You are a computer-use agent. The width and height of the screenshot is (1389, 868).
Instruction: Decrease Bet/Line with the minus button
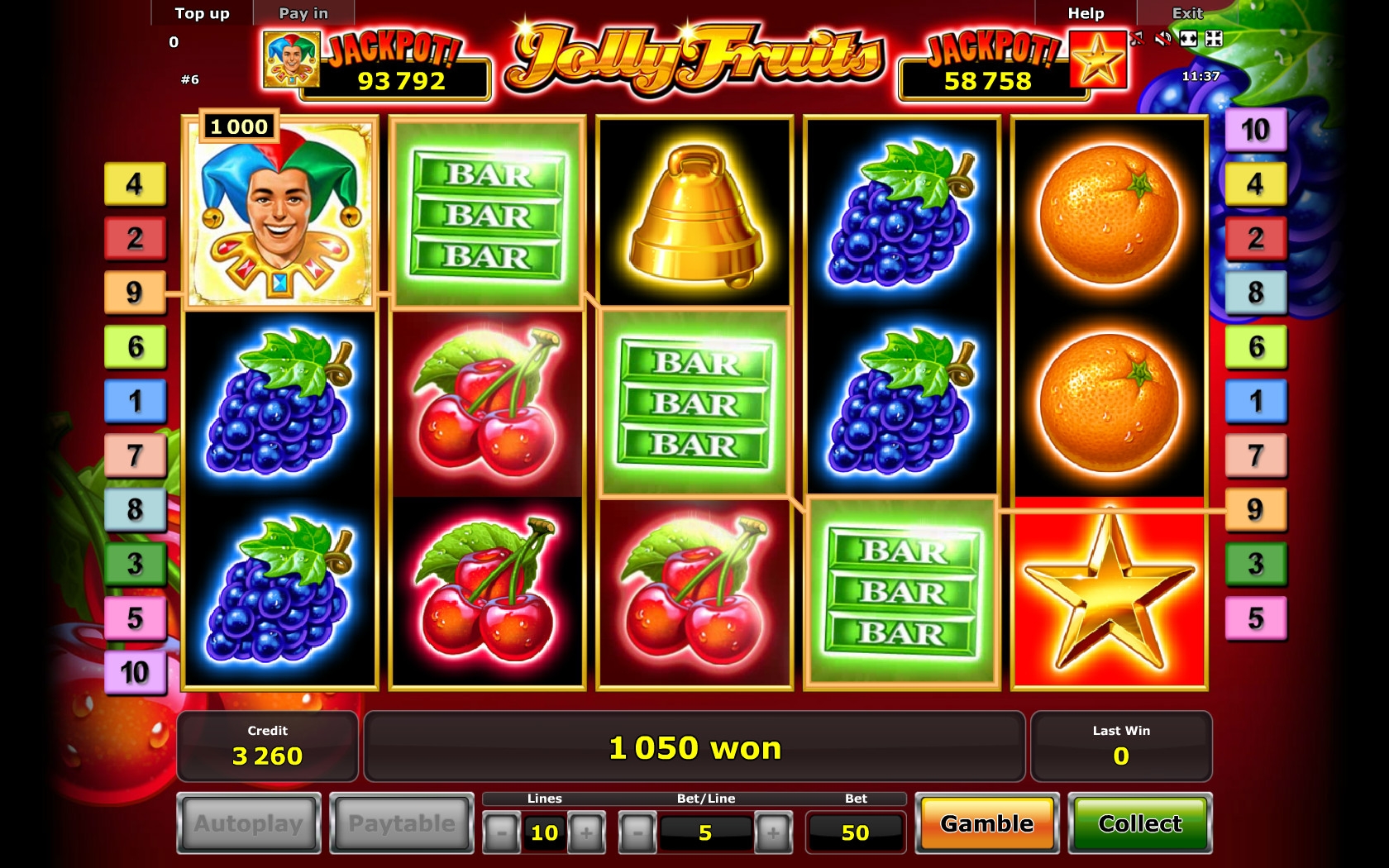[637, 832]
